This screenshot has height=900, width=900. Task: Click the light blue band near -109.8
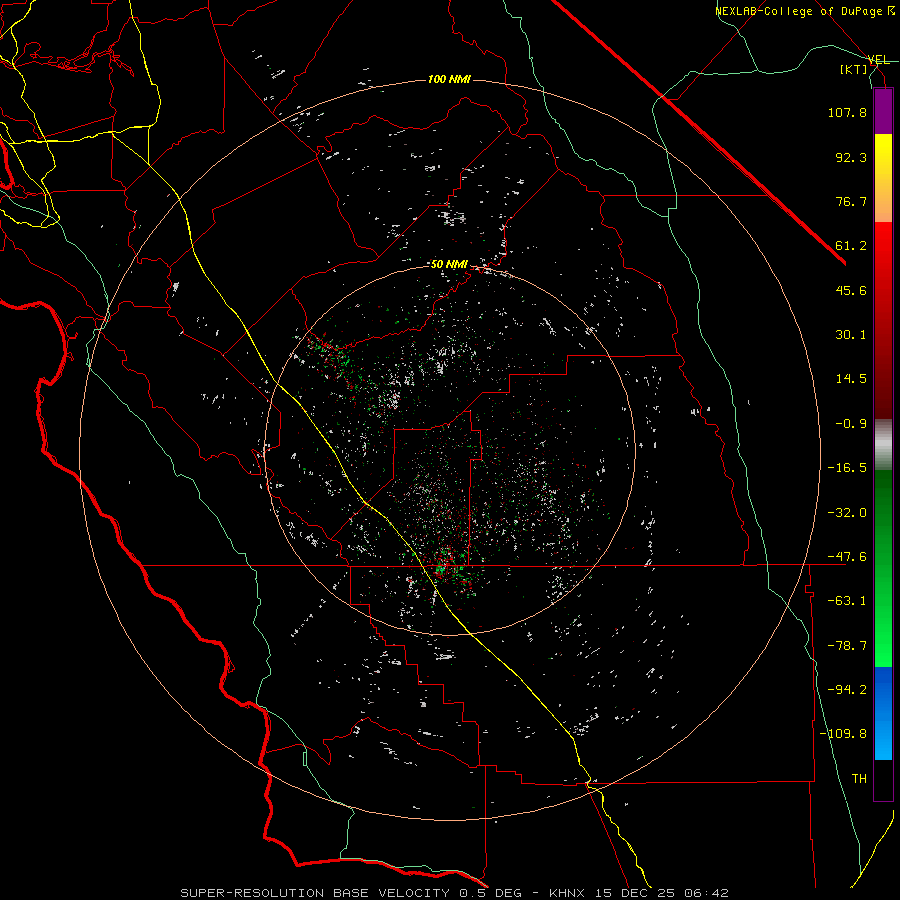(883, 736)
